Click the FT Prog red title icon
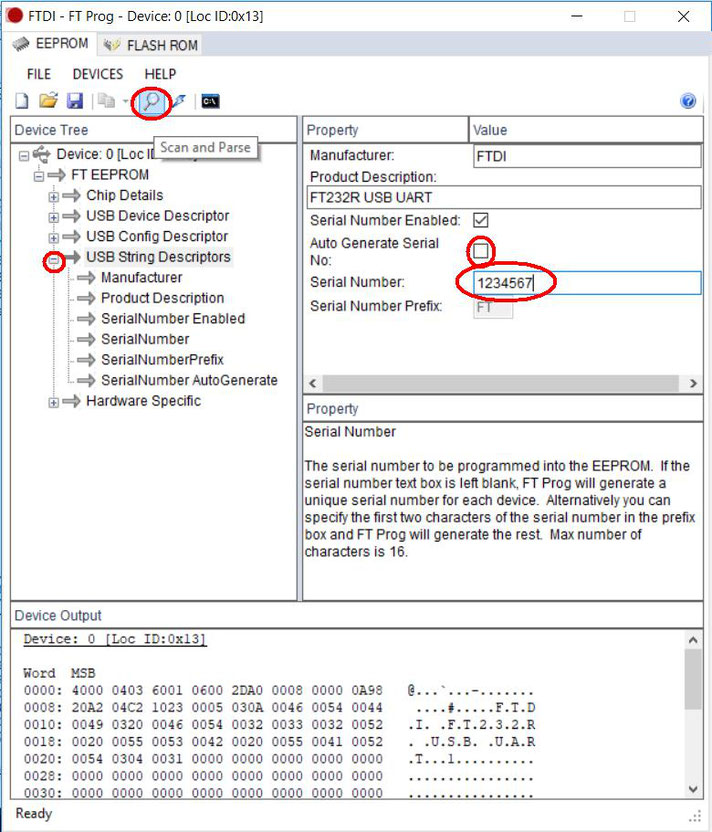Viewport: 712px width, 832px height. click(14, 16)
